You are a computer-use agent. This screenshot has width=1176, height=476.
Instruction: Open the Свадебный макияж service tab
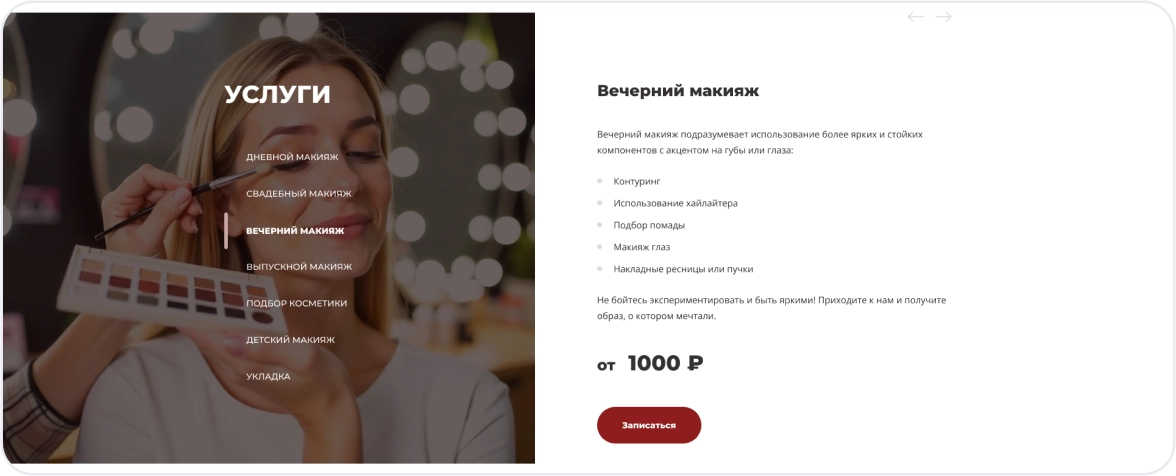(298, 193)
